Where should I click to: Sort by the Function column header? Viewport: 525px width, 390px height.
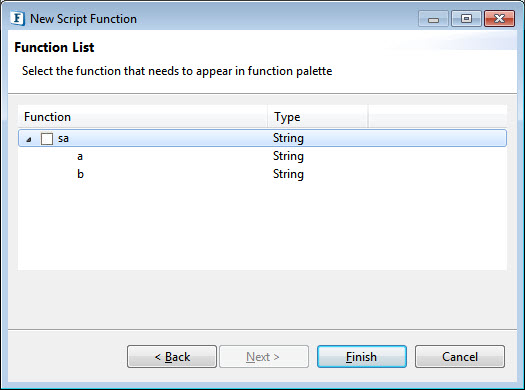click(143, 117)
